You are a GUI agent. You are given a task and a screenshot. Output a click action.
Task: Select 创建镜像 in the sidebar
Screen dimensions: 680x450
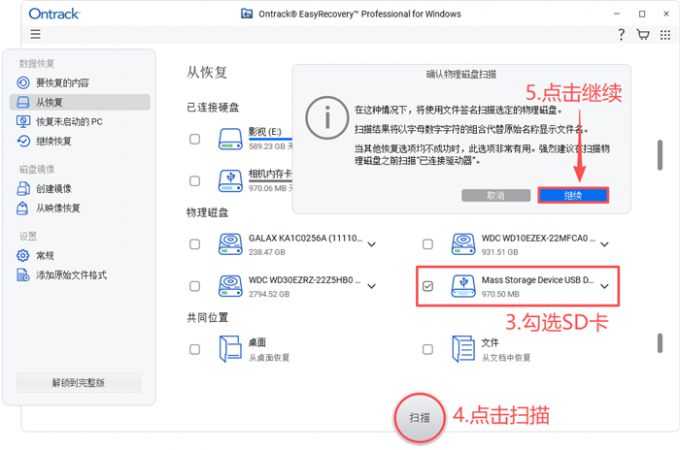point(80,189)
